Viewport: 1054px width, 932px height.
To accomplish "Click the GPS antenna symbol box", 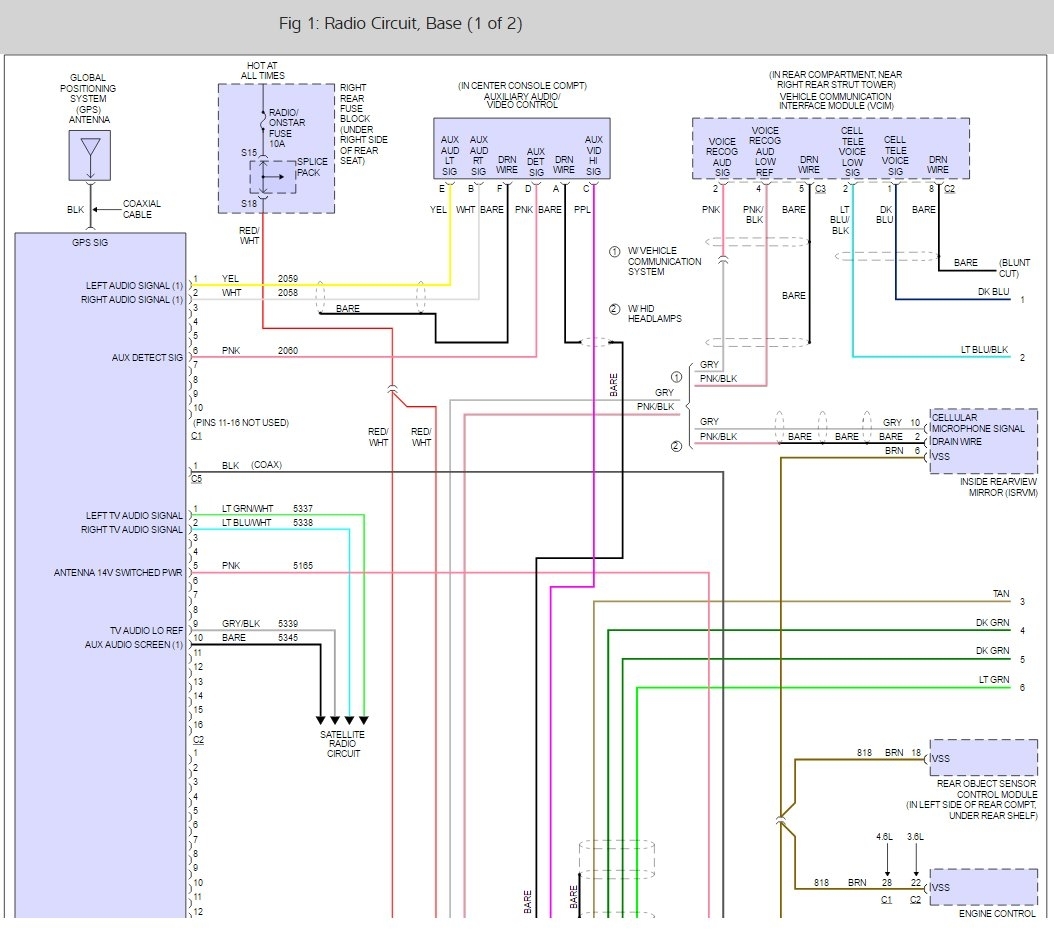I will (89, 155).
